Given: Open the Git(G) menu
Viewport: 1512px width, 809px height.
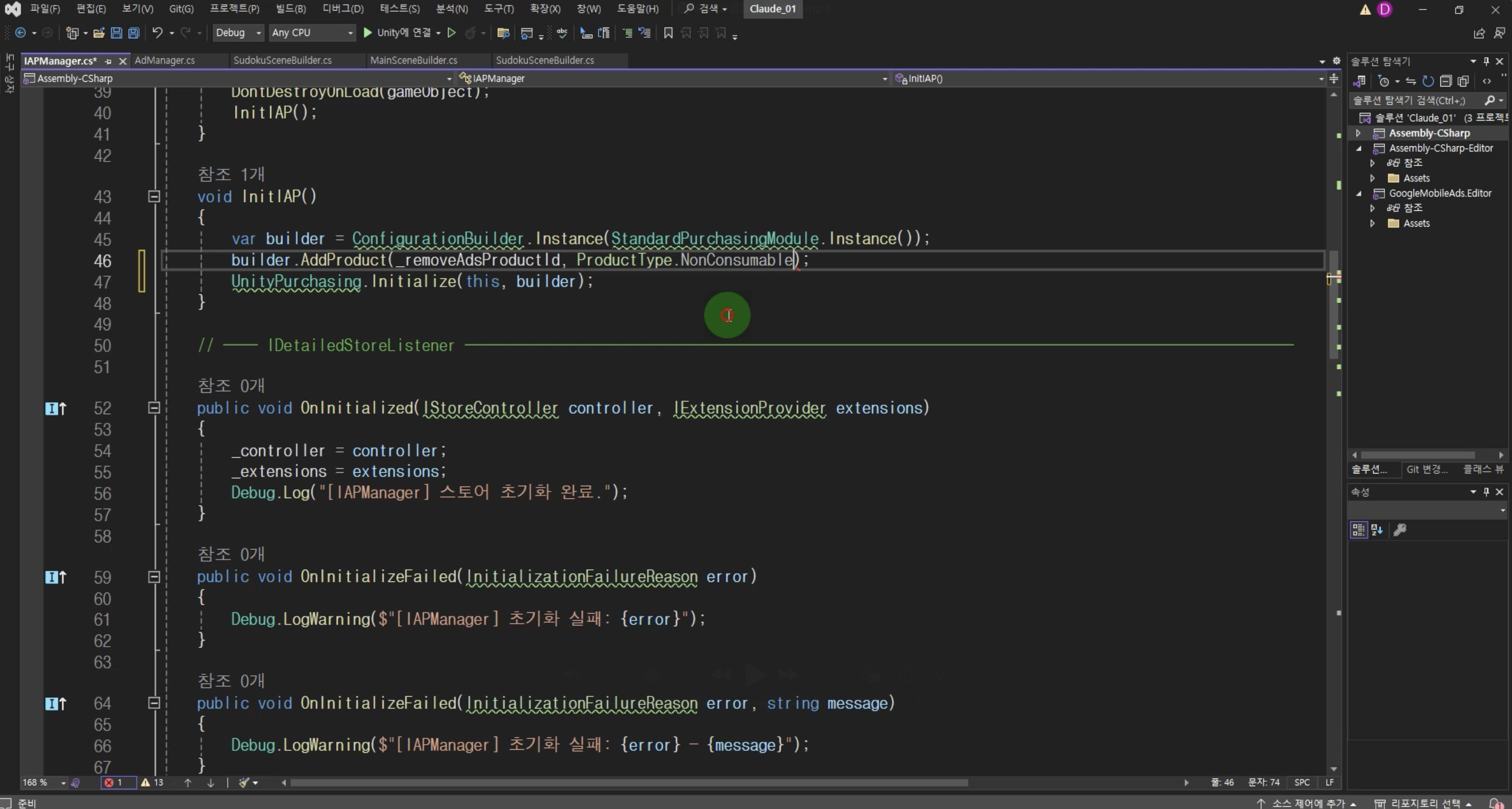Looking at the screenshot, I should [x=181, y=9].
